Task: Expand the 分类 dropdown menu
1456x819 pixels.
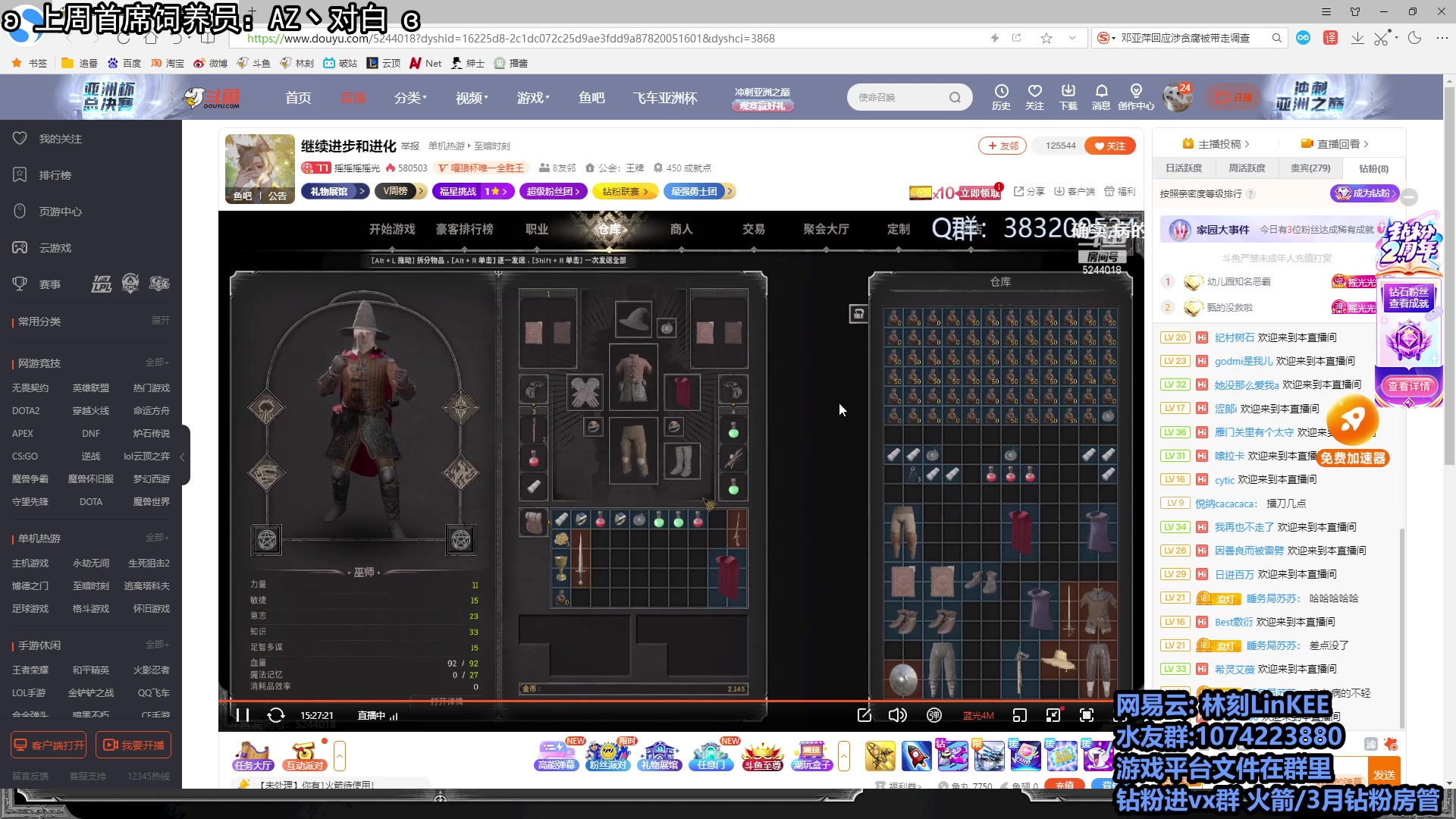Action: (x=410, y=98)
